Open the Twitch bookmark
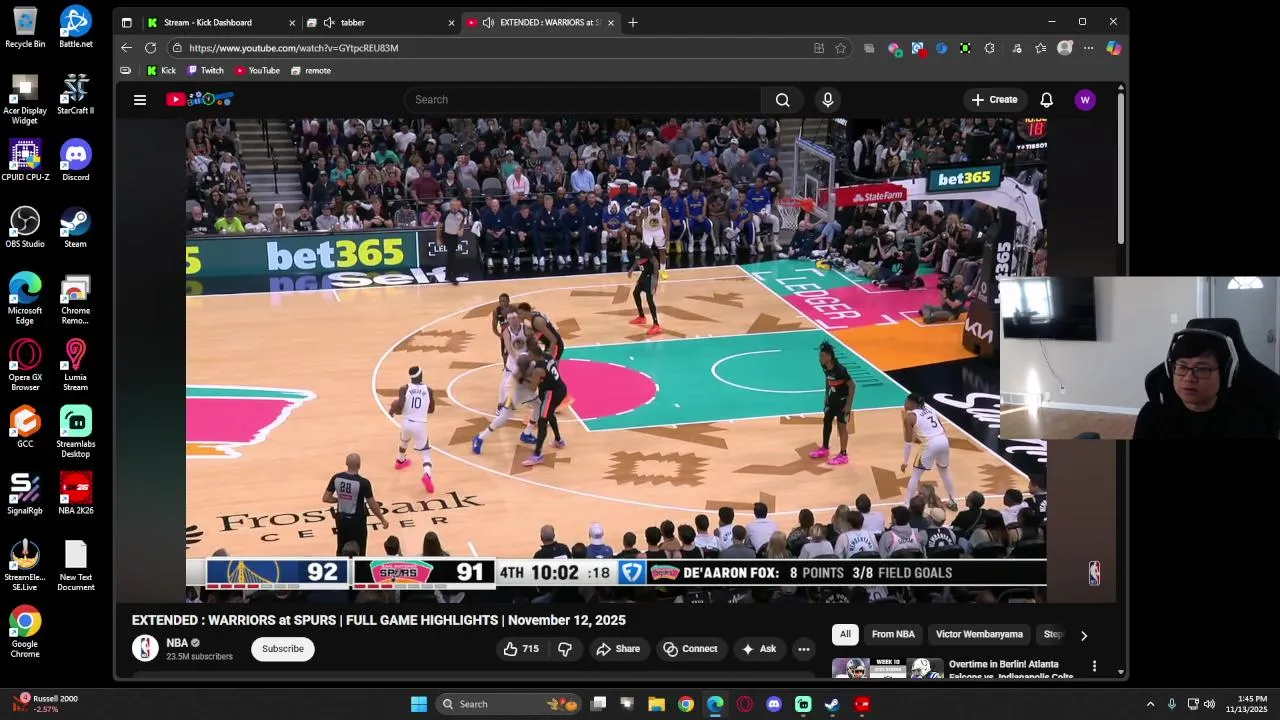Screen dimensions: 1280x720 205,71
